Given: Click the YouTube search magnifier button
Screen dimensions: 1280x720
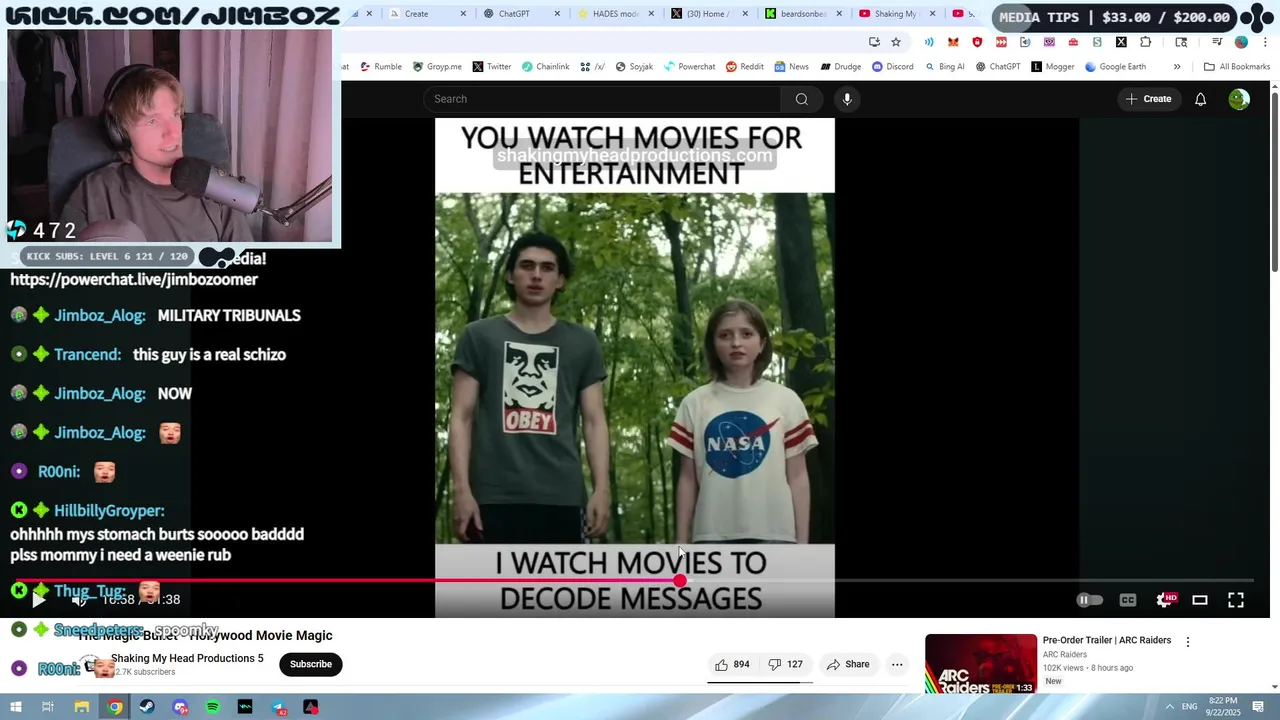Looking at the screenshot, I should pyautogui.click(x=801, y=99).
